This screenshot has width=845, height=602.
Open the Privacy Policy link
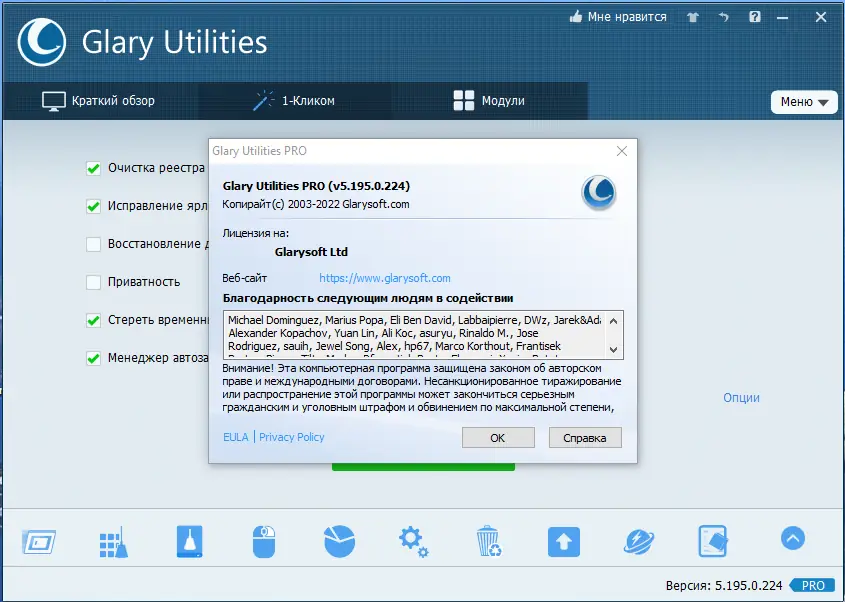pyautogui.click(x=292, y=437)
